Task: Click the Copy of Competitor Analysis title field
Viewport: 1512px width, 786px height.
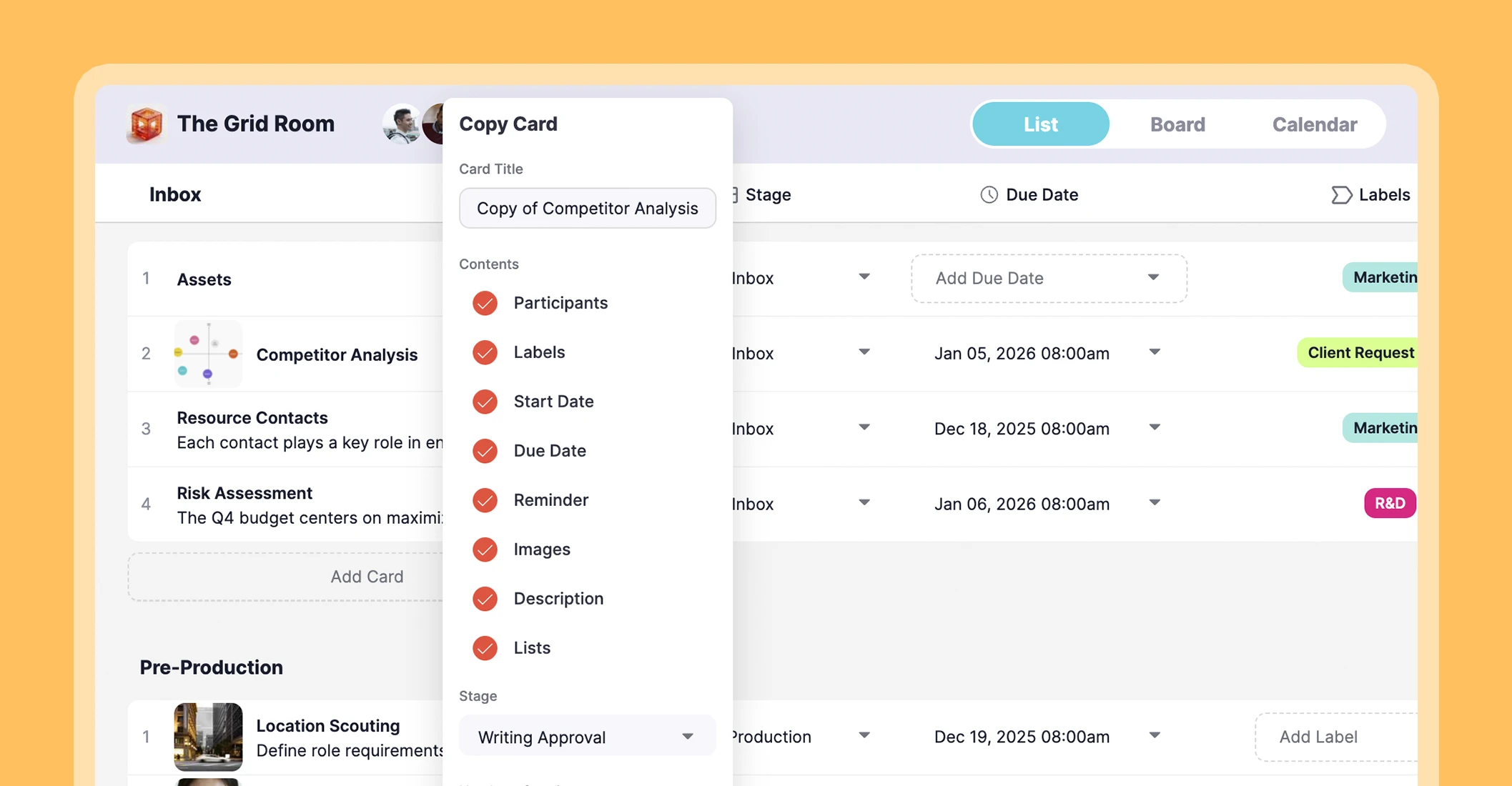Action: pos(587,208)
